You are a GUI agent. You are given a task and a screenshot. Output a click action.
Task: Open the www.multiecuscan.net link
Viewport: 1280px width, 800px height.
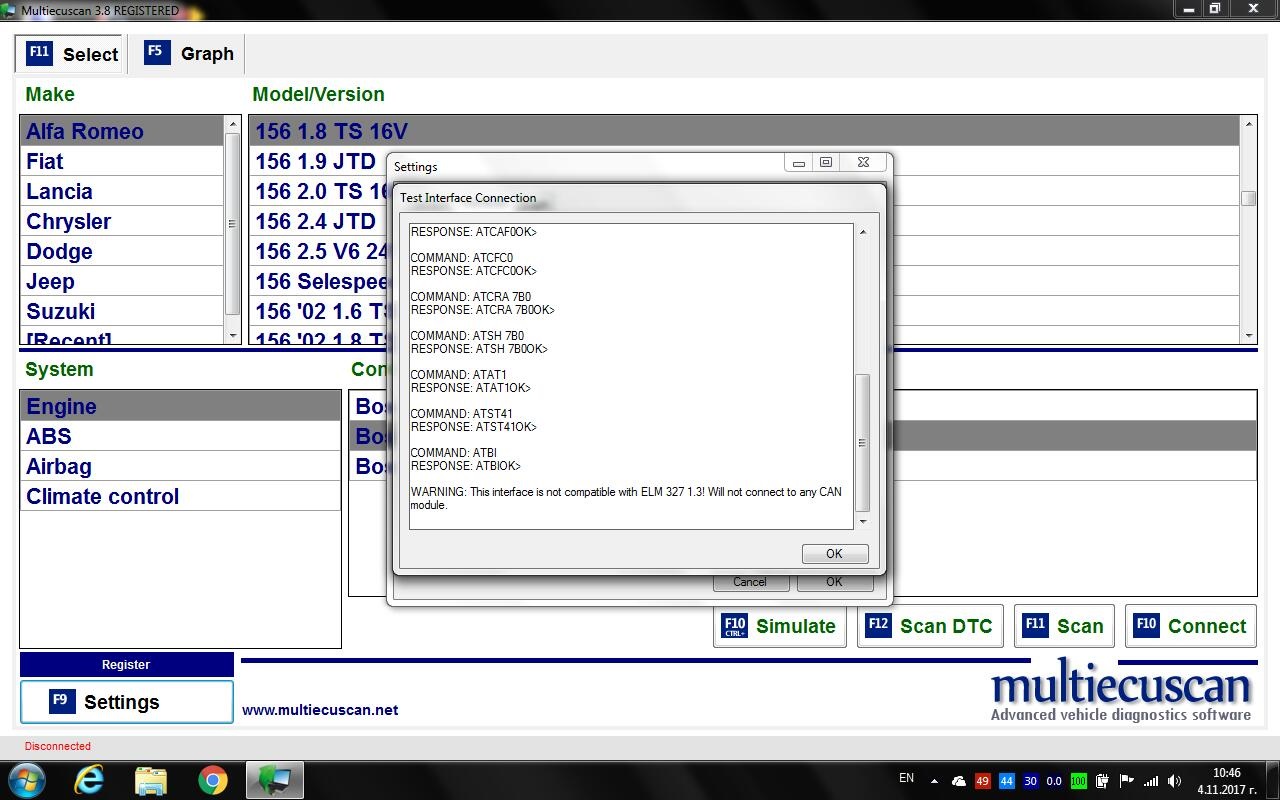point(320,710)
